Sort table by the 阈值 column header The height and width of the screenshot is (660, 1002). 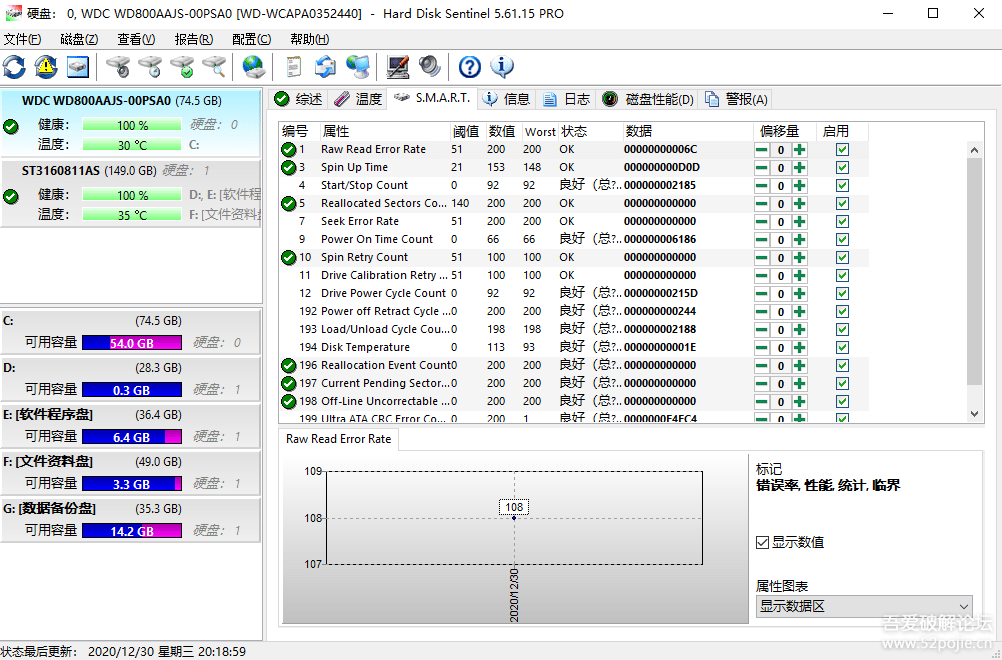[467, 132]
